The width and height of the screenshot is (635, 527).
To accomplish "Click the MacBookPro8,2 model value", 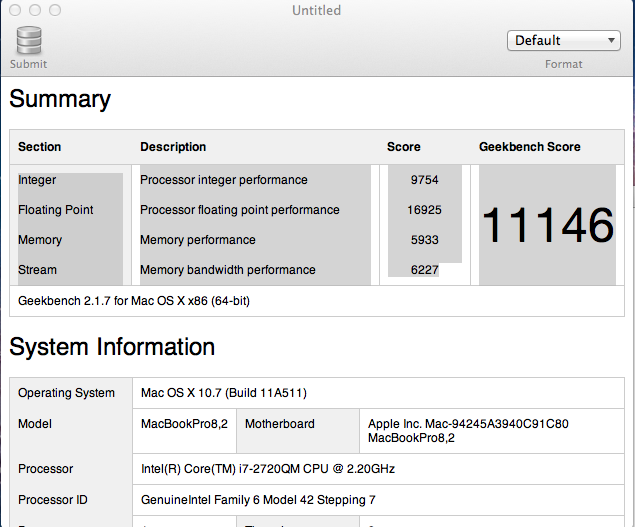I will pos(184,424).
